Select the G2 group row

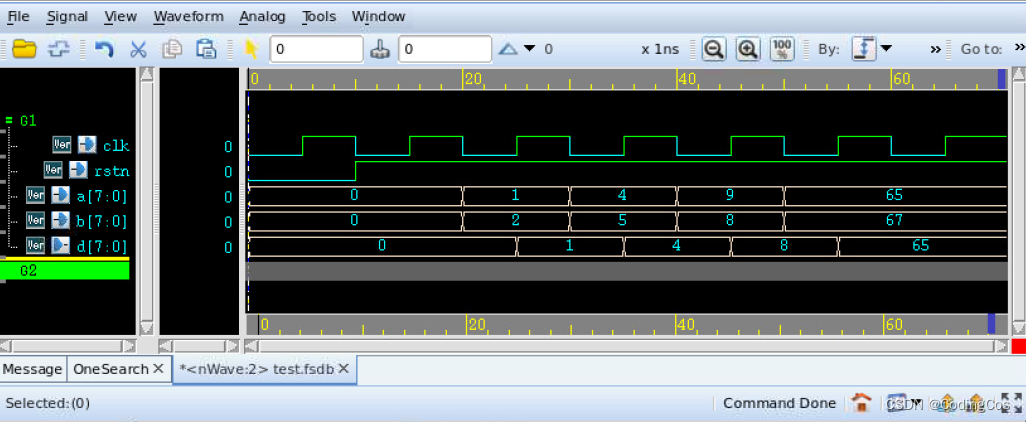point(66,270)
